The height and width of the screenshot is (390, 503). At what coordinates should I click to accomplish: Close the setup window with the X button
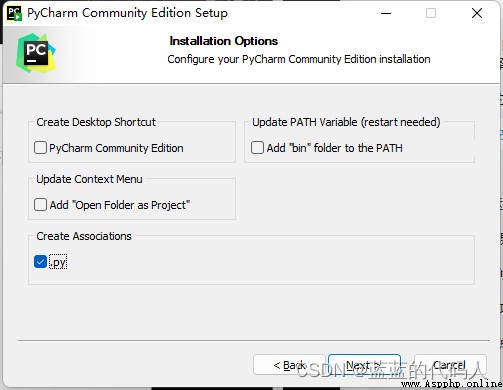(x=477, y=13)
